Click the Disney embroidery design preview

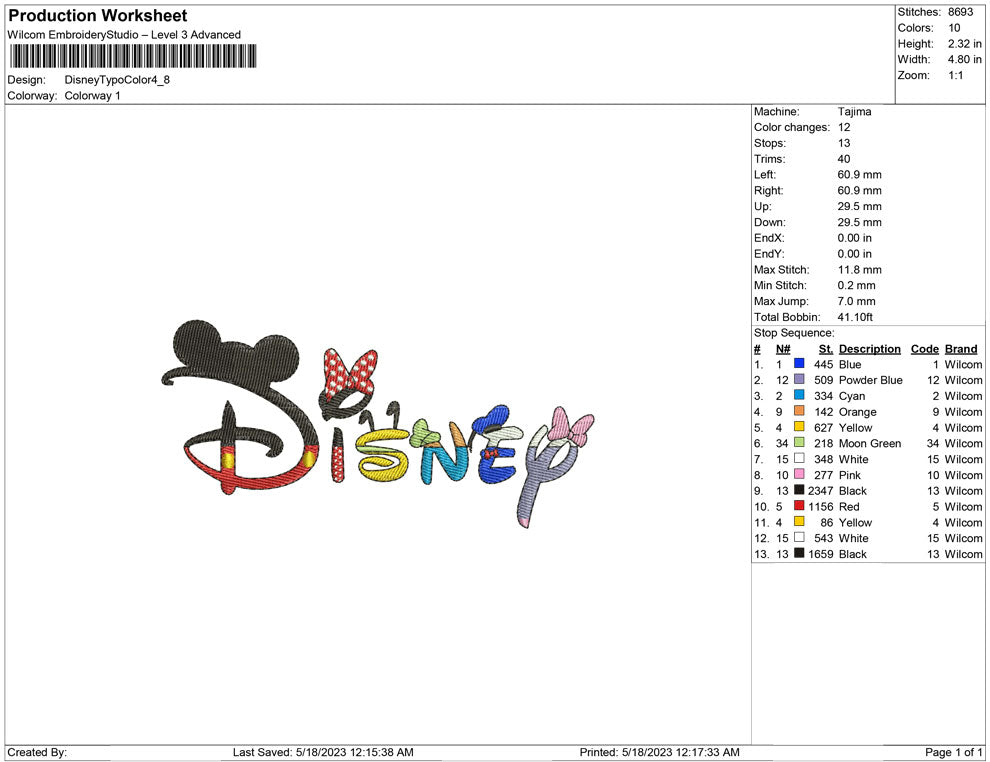378,424
